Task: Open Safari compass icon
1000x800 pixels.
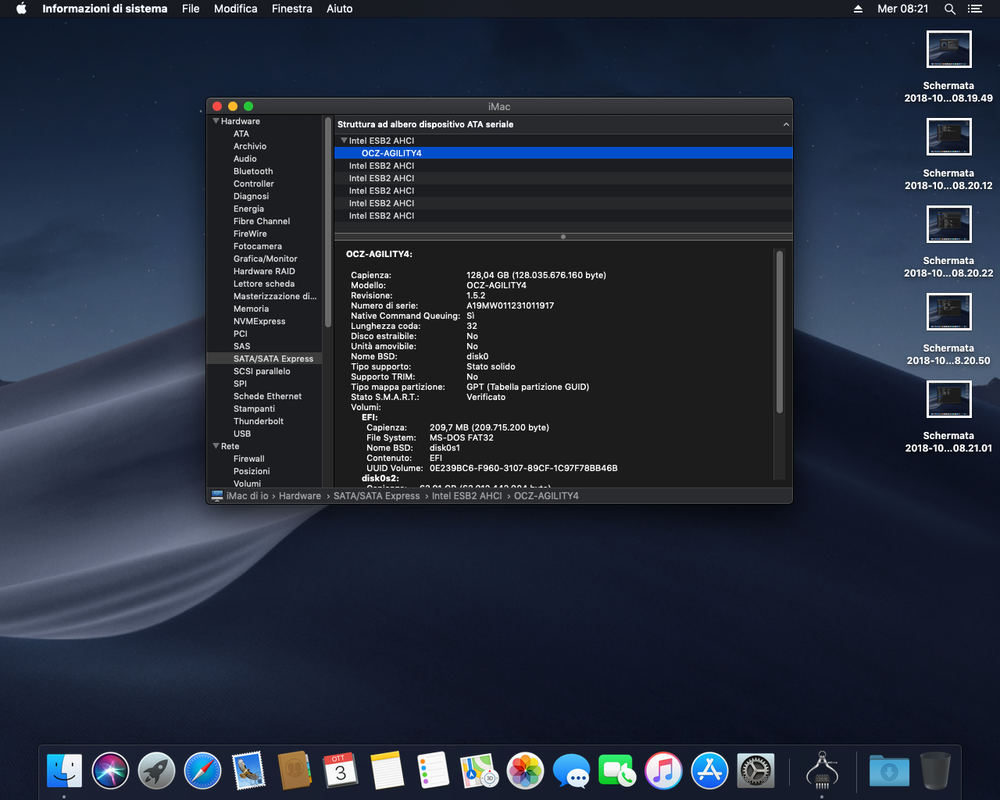Action: (x=202, y=771)
